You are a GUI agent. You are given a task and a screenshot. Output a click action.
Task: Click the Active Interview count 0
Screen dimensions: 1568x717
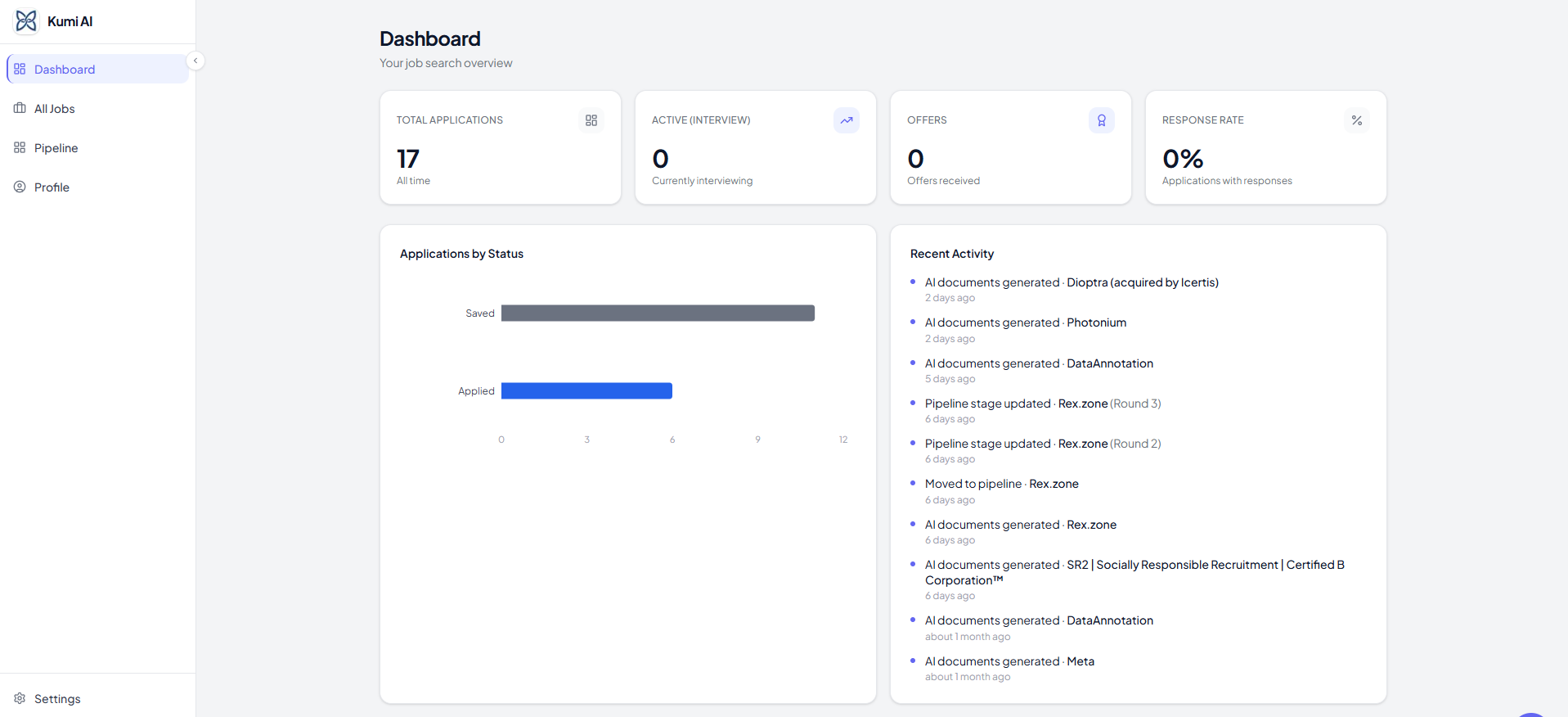tap(661, 158)
